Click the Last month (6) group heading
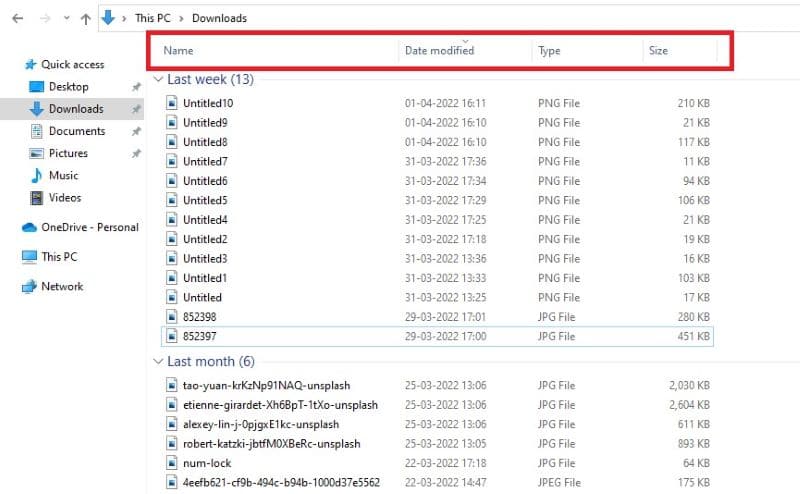The width and height of the screenshot is (800, 494). [x=211, y=361]
